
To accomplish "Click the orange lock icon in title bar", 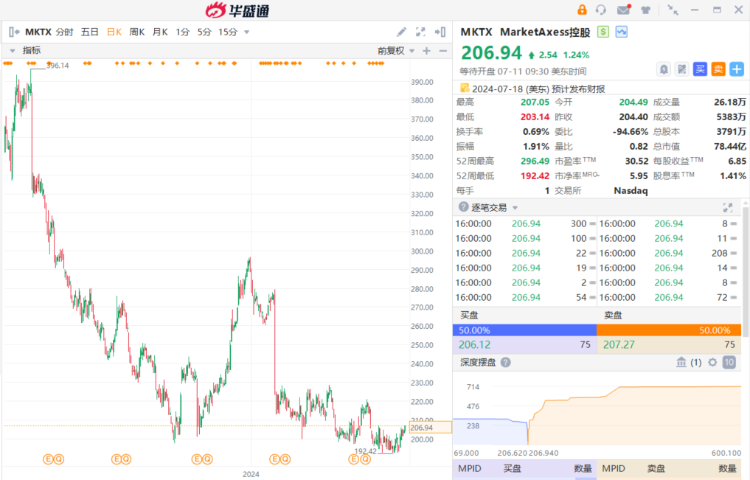I will click(x=582, y=10).
